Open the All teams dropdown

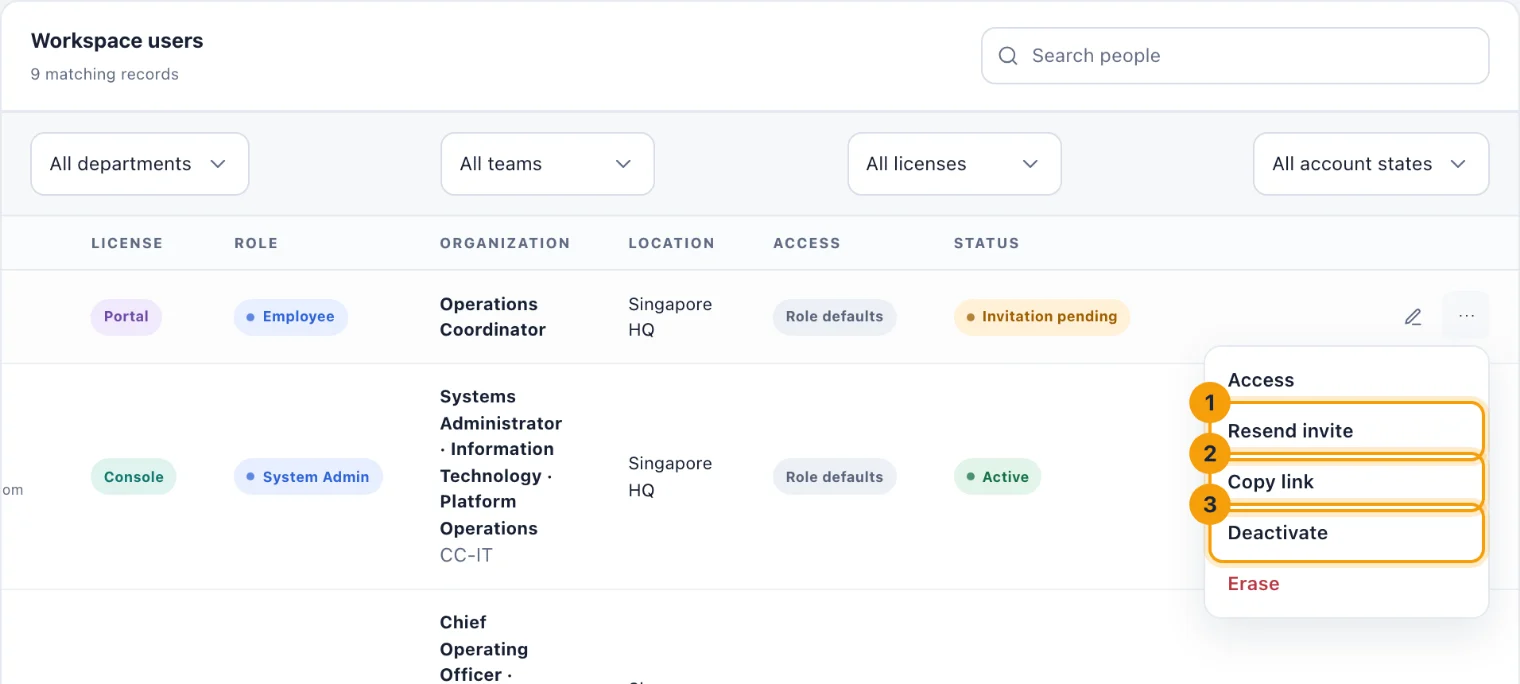click(547, 164)
